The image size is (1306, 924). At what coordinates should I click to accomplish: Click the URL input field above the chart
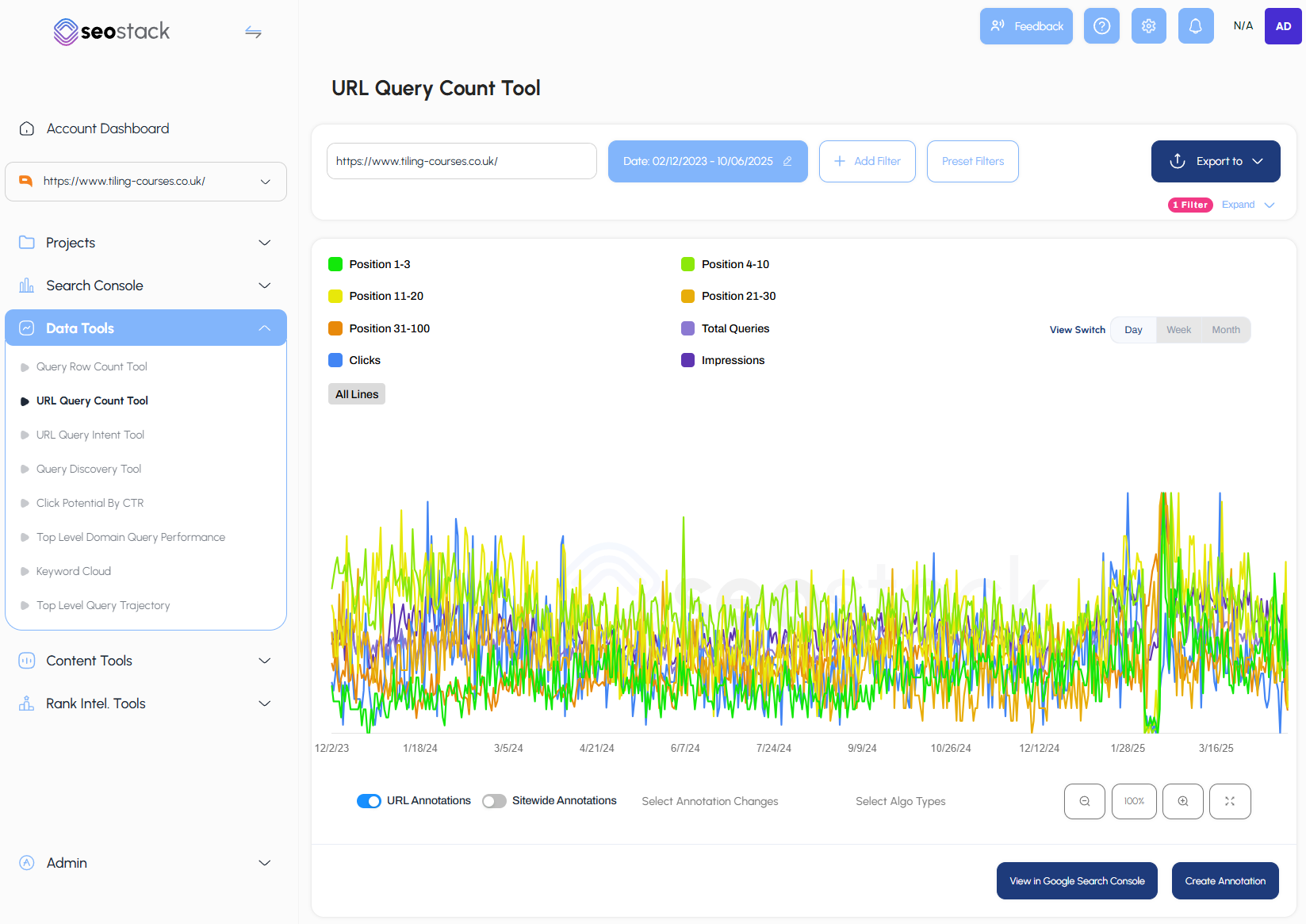tap(462, 161)
